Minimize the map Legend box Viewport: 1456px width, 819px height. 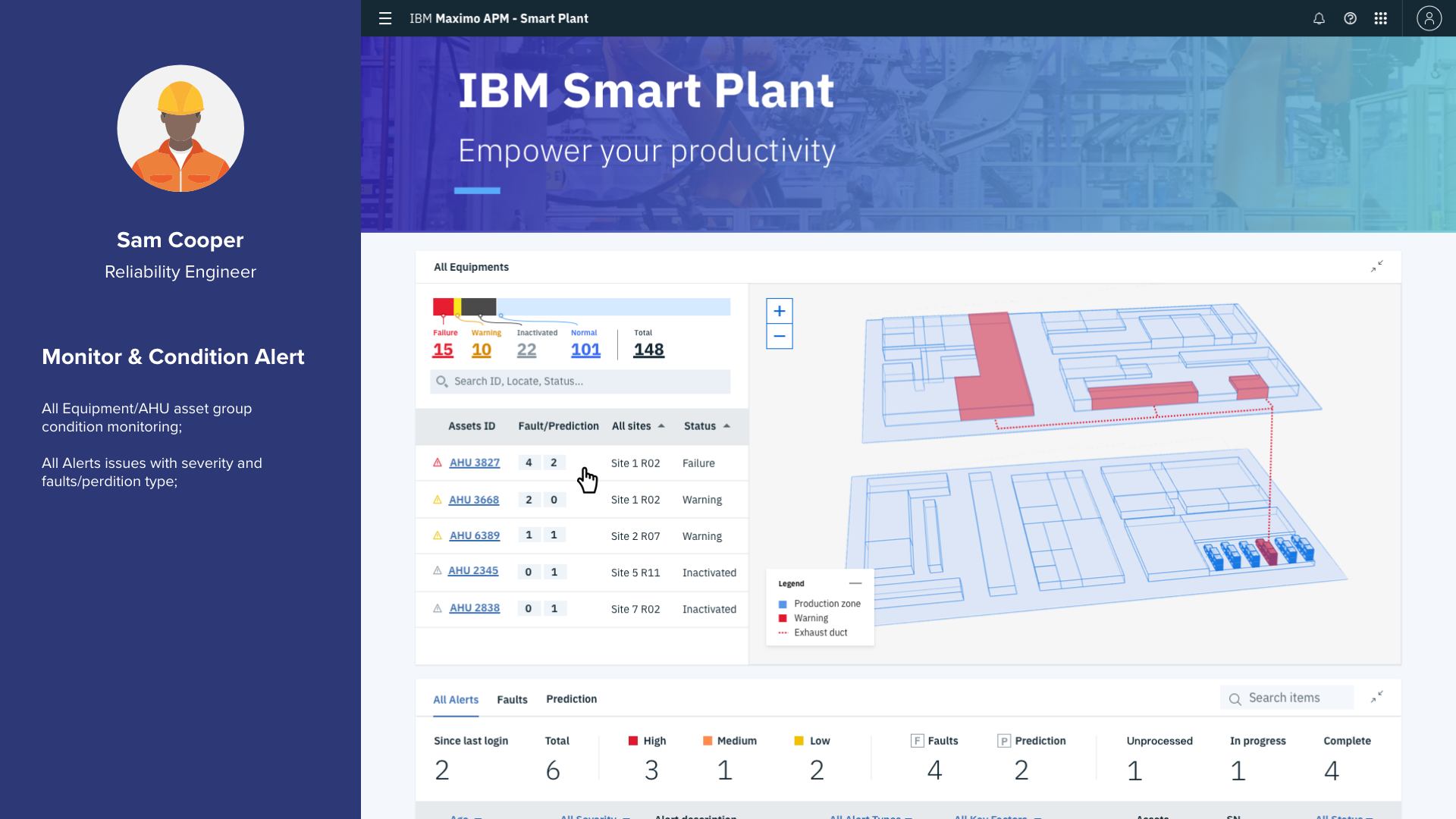(x=855, y=583)
